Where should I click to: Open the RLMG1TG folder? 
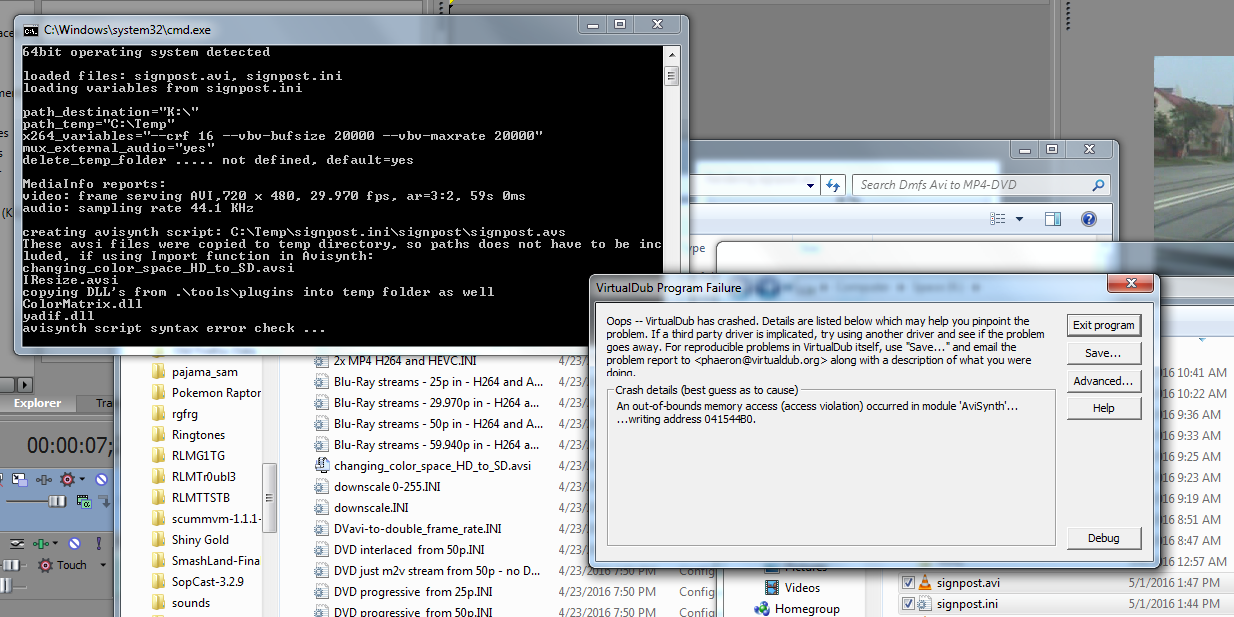point(198,456)
